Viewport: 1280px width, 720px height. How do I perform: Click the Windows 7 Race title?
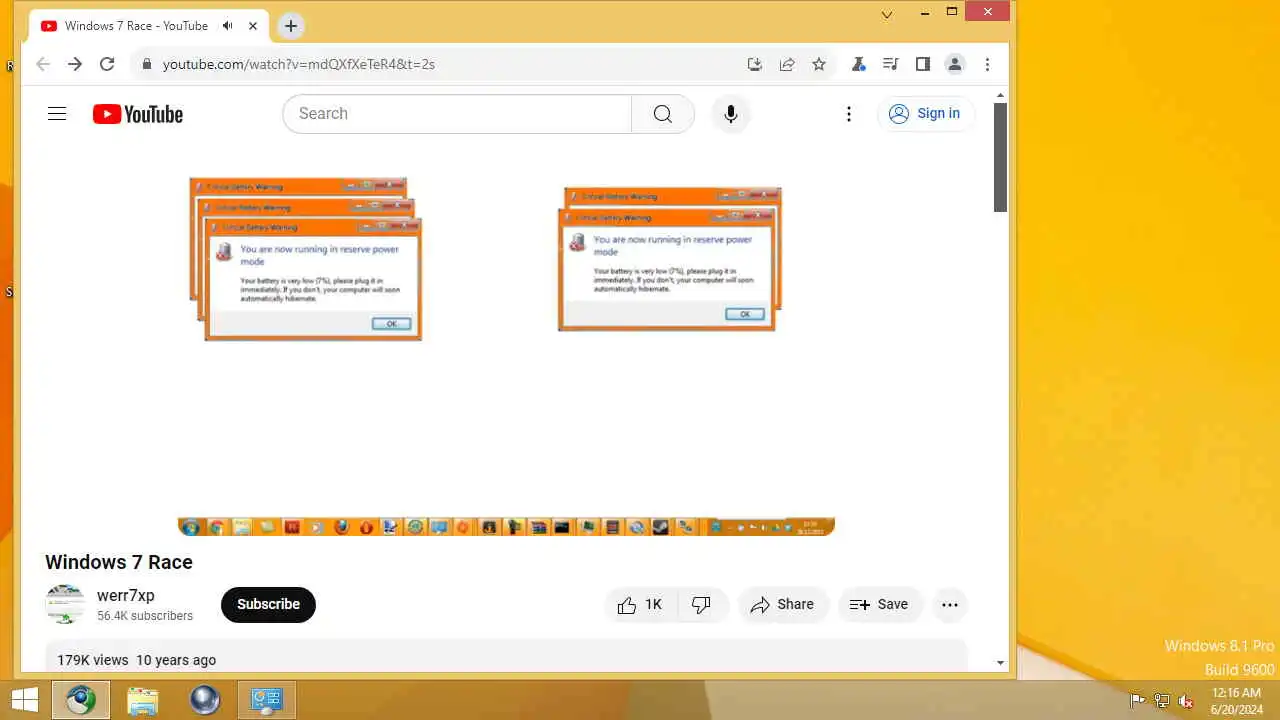(119, 562)
